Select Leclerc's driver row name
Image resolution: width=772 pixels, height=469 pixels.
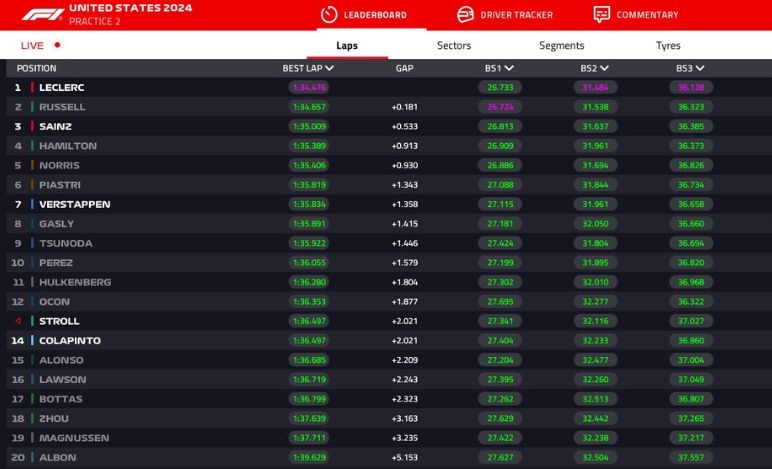pyautogui.click(x=61, y=87)
